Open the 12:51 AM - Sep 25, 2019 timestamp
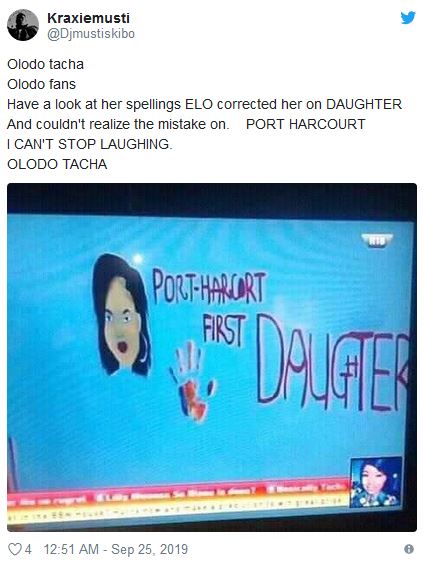The width and height of the screenshot is (424, 563). click(x=116, y=549)
